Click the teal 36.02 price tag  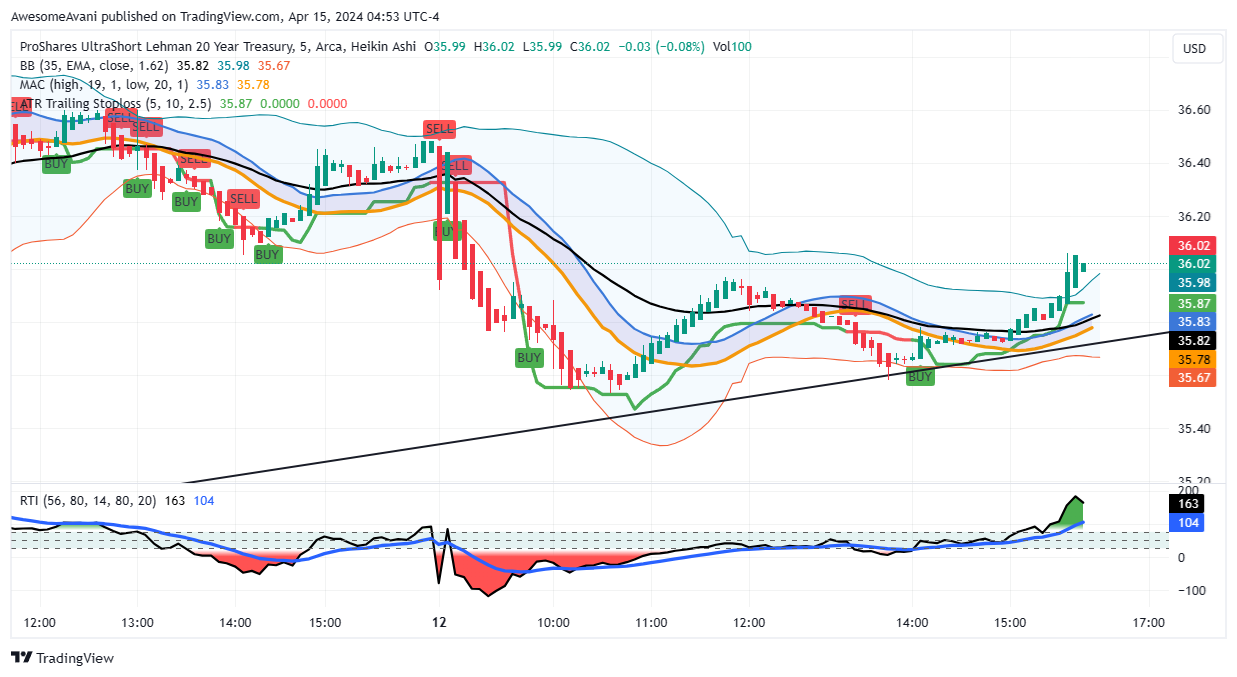(x=1194, y=264)
